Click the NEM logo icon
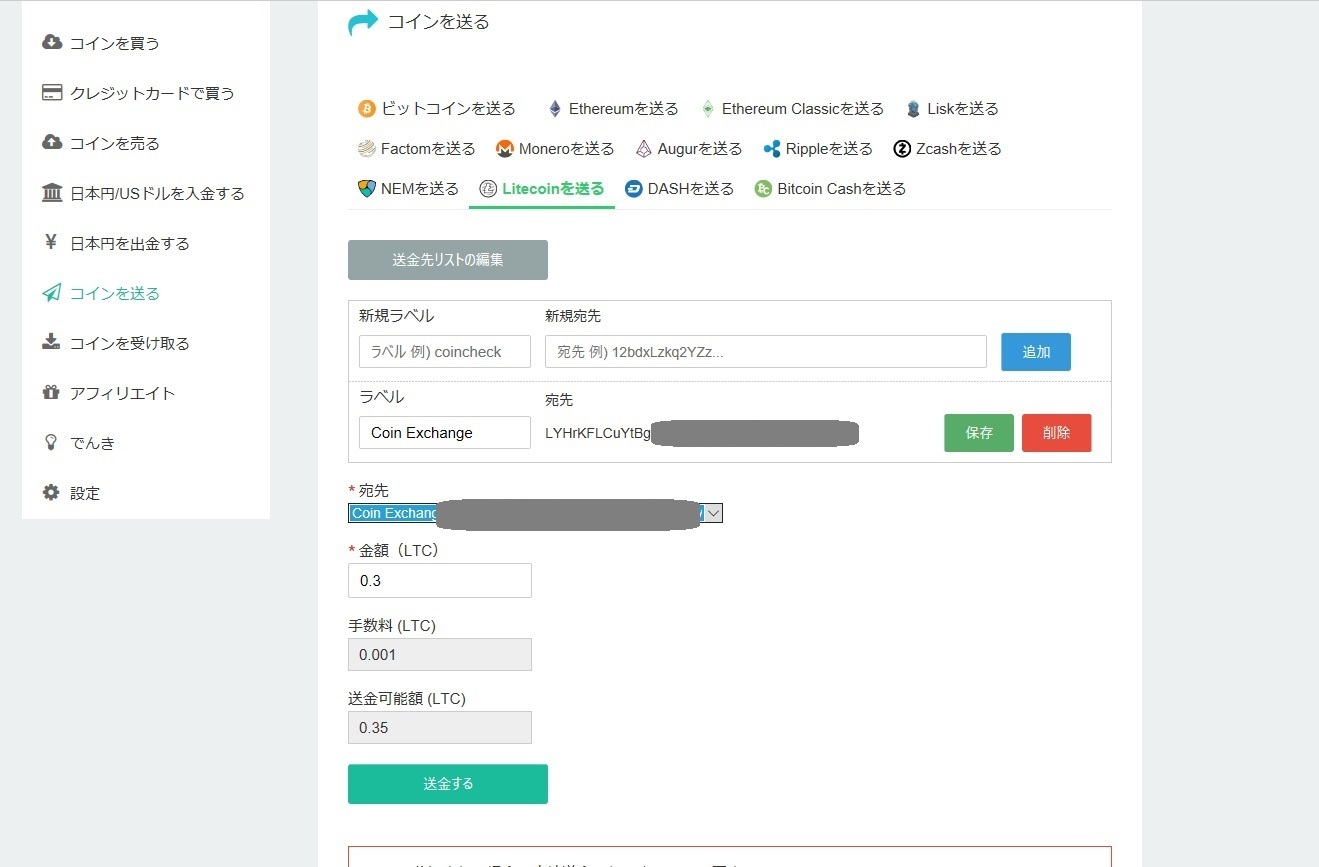Image resolution: width=1319 pixels, height=867 pixels. (366, 188)
